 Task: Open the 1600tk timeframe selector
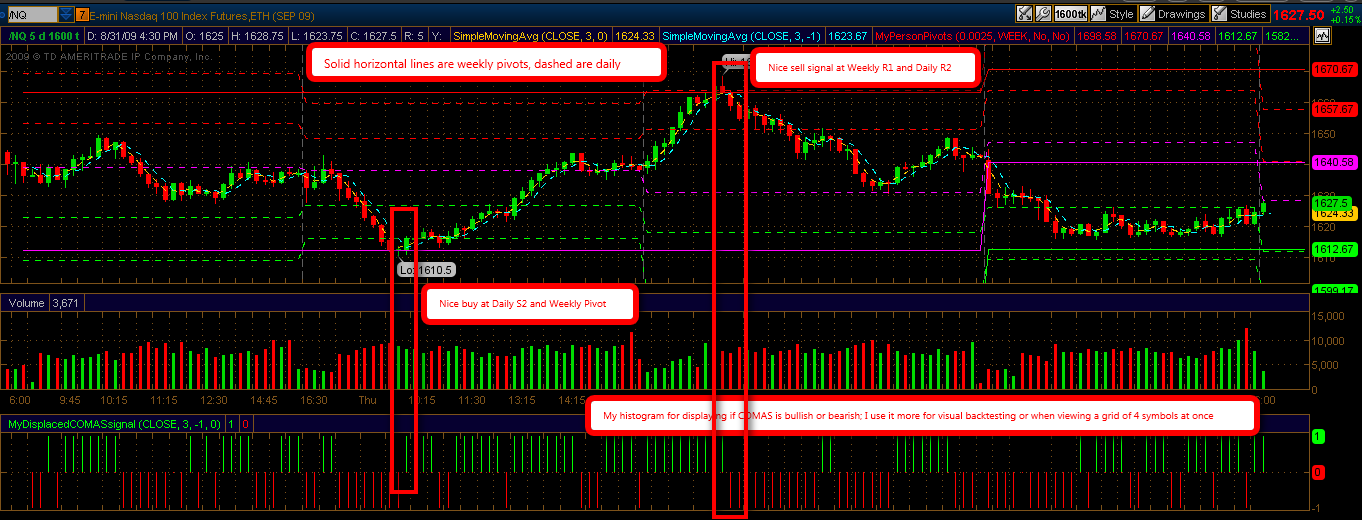1070,14
